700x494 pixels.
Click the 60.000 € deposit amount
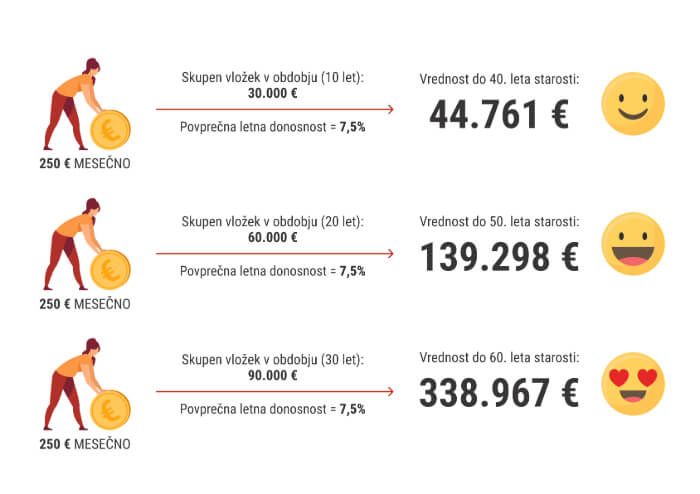pos(273,236)
